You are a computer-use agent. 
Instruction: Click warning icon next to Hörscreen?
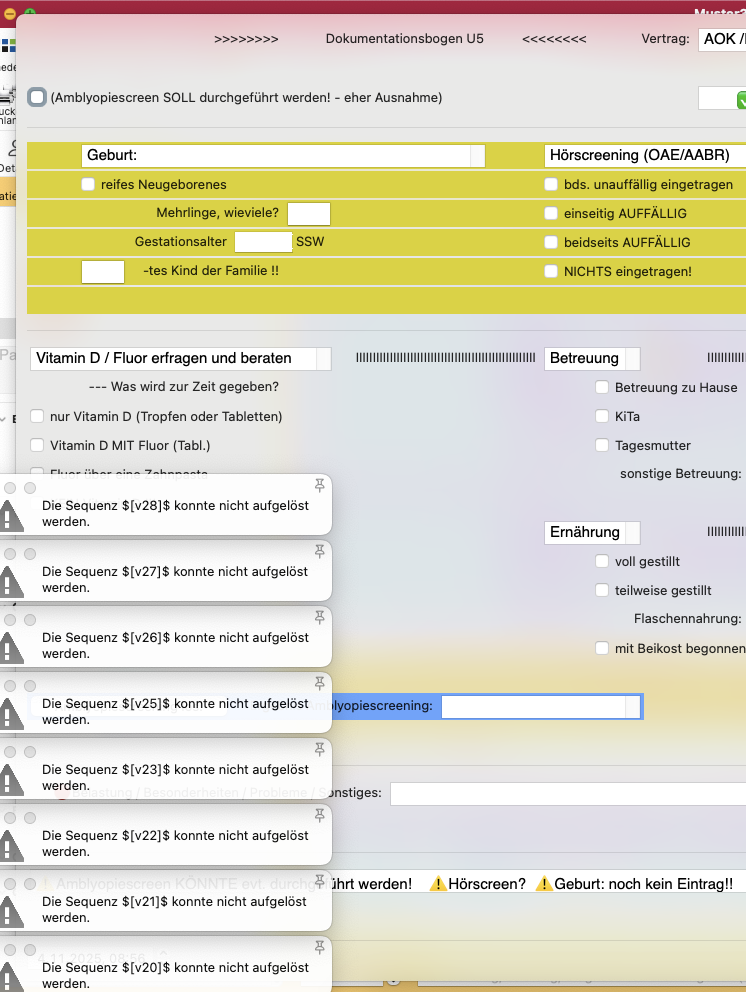coord(438,884)
